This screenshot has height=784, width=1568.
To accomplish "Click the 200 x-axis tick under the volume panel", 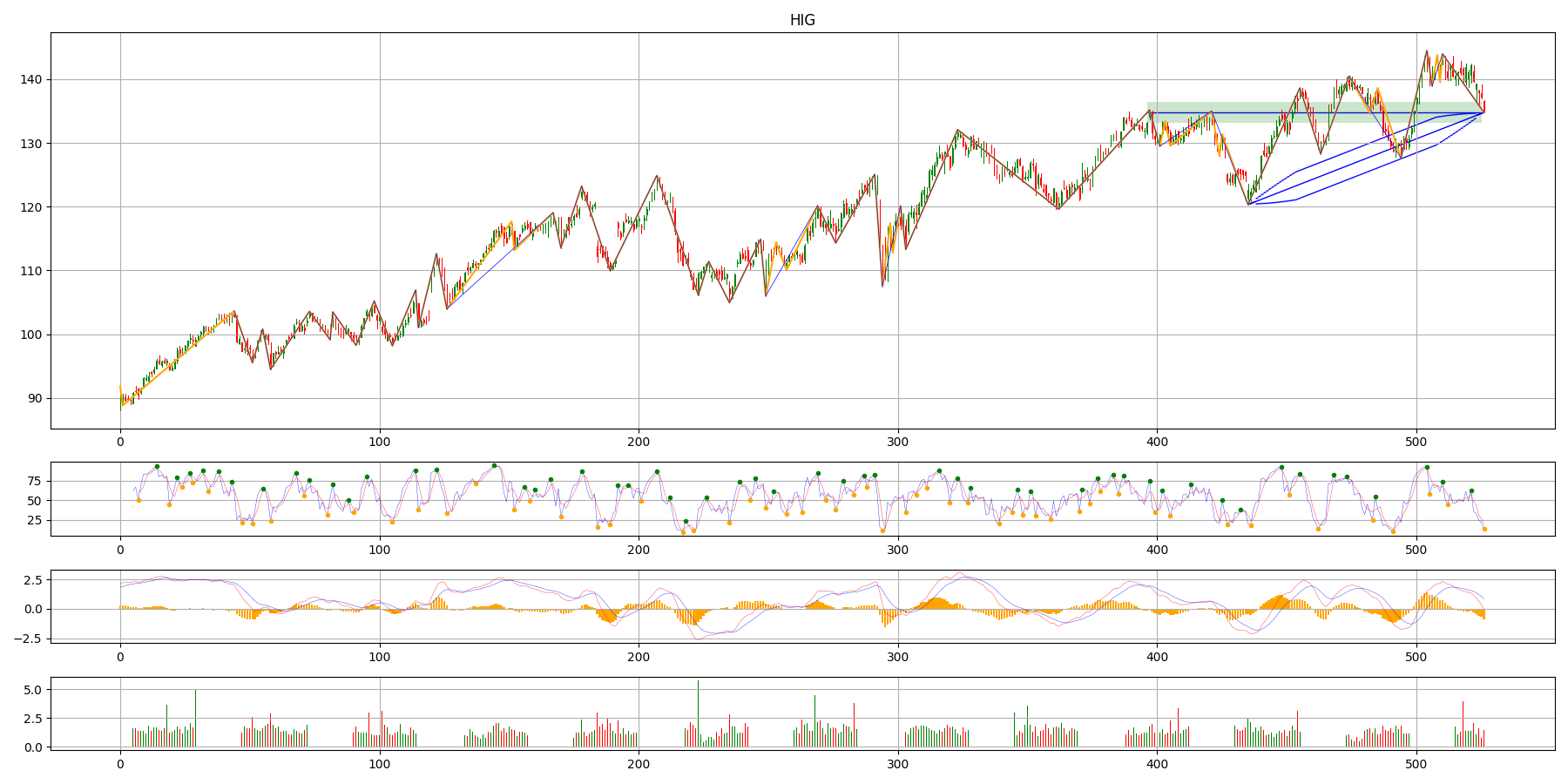I will tap(639, 764).
